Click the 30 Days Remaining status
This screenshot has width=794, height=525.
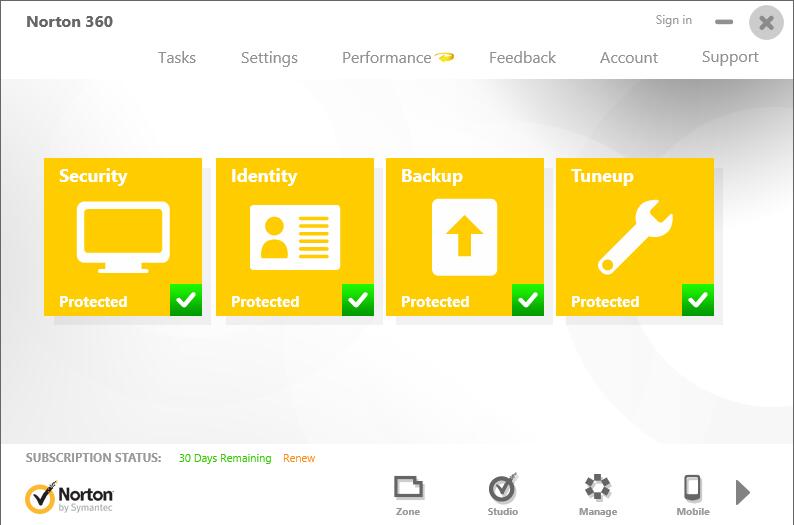[x=225, y=458]
